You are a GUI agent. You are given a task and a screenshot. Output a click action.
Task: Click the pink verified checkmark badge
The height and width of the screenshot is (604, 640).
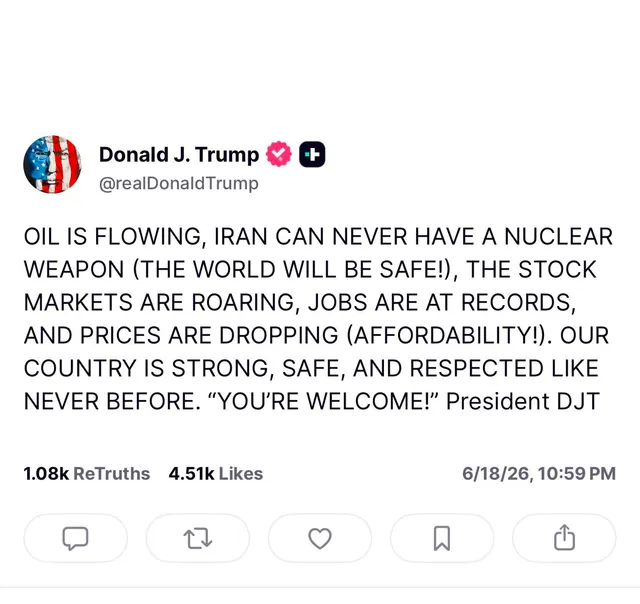(279, 154)
